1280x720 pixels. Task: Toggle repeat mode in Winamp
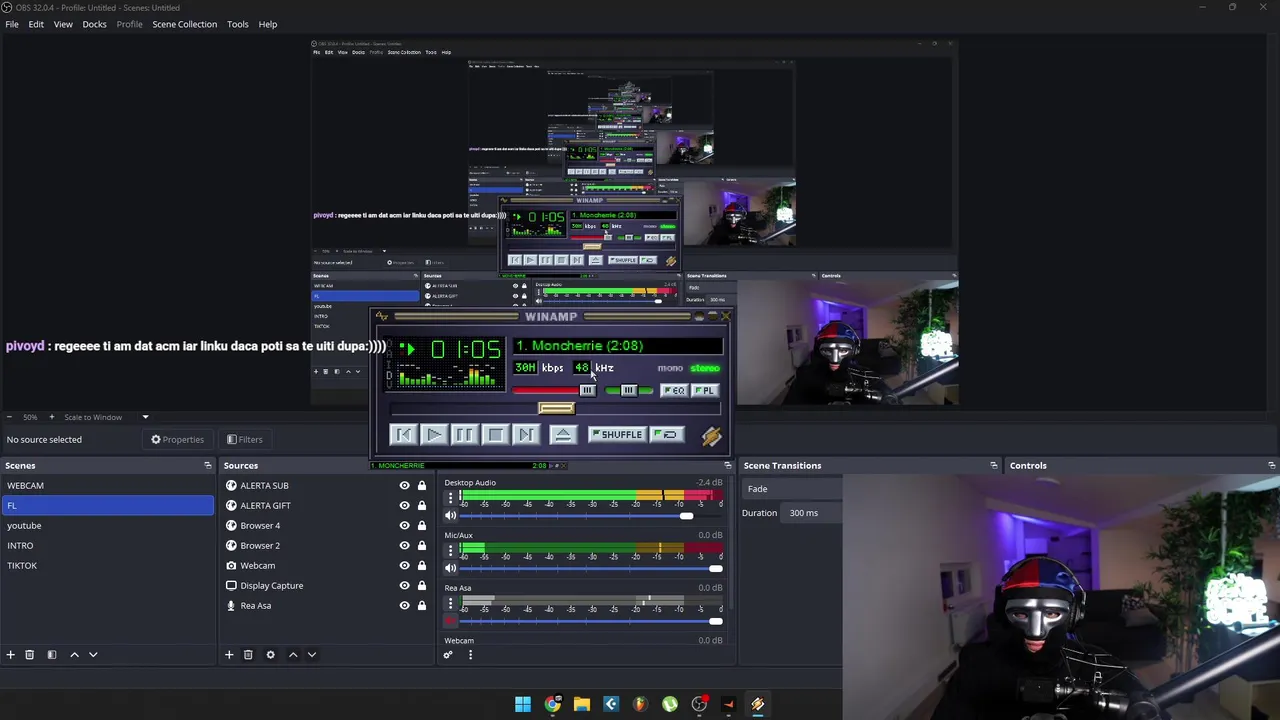[668, 435]
